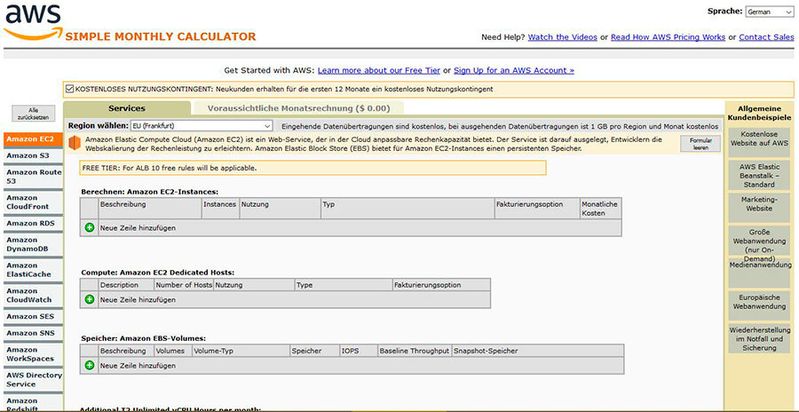Screen dimensions: 799x412
Task: Click the Snapshot-Speicher column header
Action: [x=537, y=351]
